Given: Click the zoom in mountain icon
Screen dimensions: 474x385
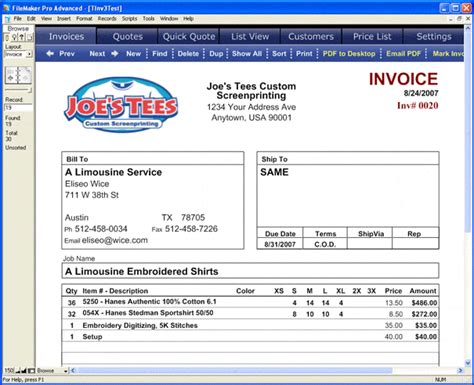Looking at the screenshot, I should point(24,370).
